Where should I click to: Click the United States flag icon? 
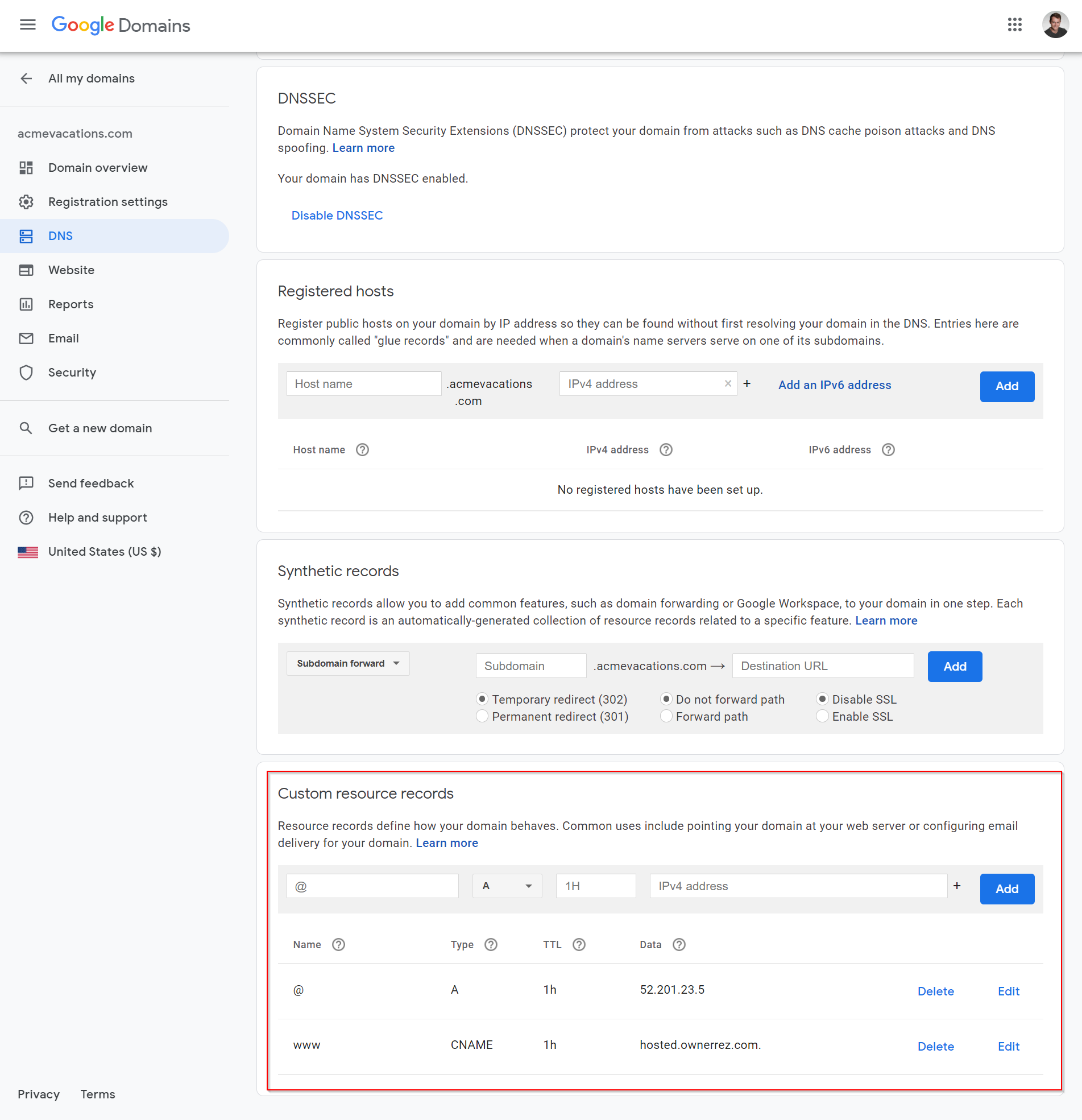coord(27,552)
